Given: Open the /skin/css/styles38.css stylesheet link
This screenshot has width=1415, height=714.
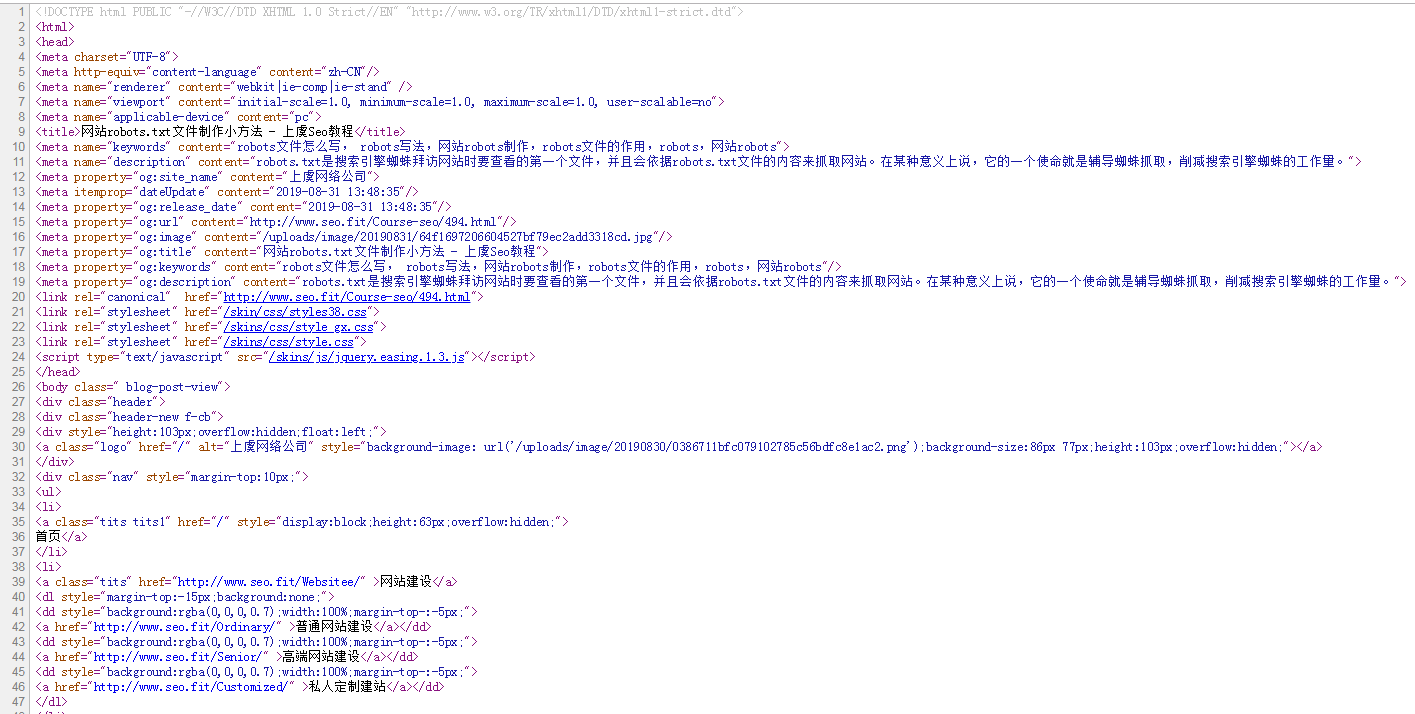Looking at the screenshot, I should (295, 312).
